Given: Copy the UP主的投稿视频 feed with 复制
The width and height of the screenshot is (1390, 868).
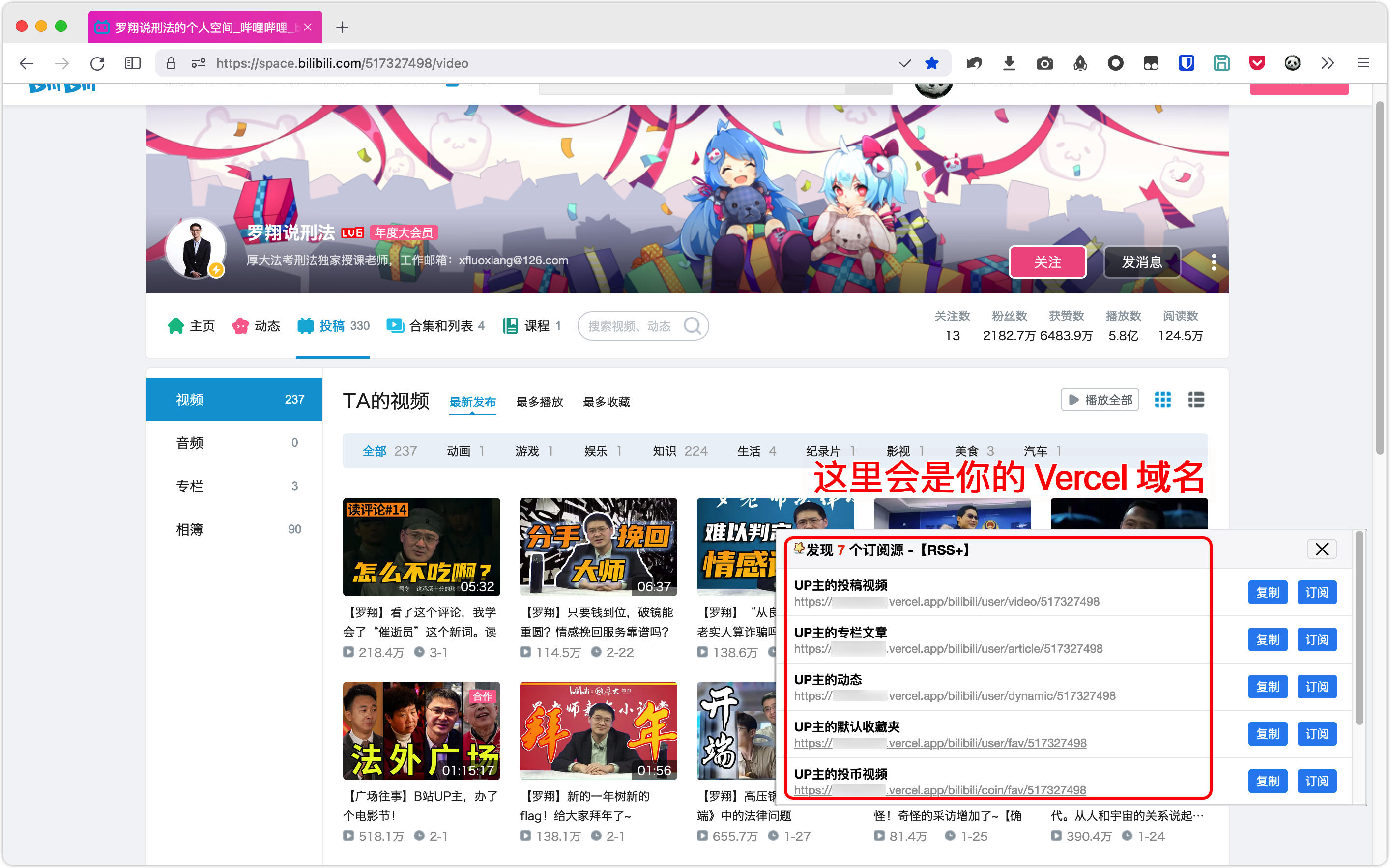Looking at the screenshot, I should coord(1267,592).
